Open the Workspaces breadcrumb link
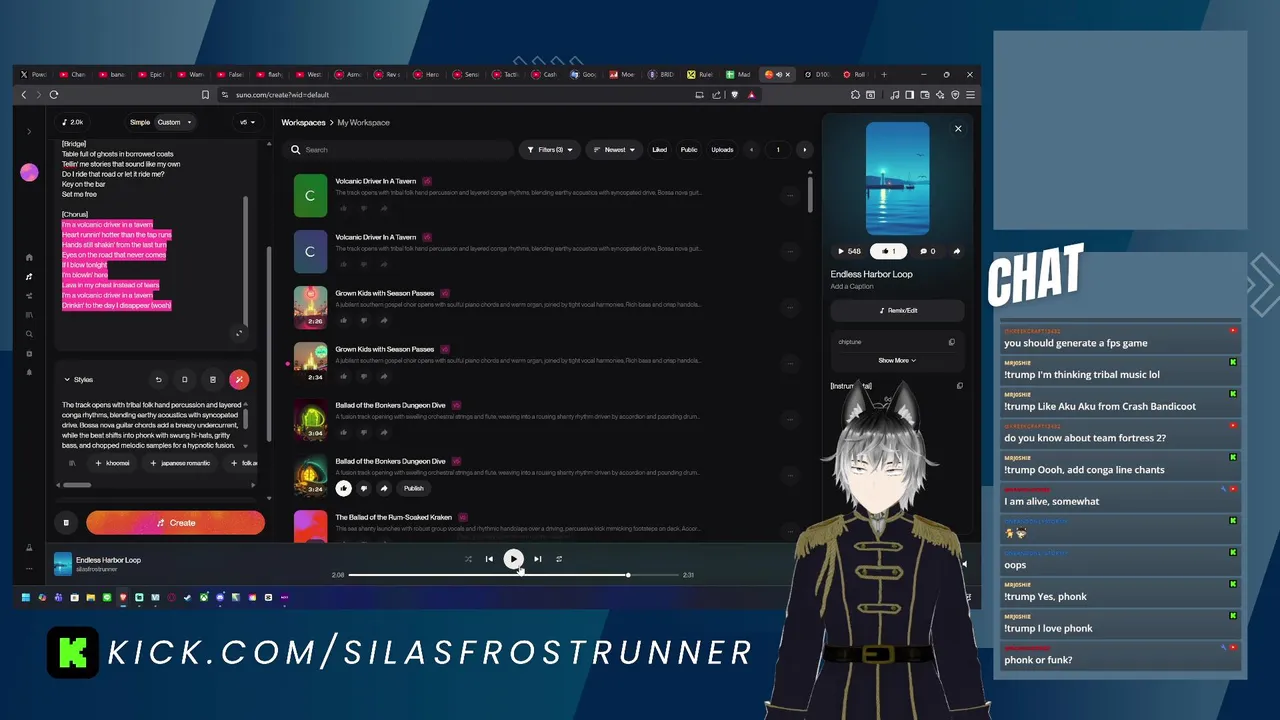This screenshot has height=720, width=1280. click(303, 122)
